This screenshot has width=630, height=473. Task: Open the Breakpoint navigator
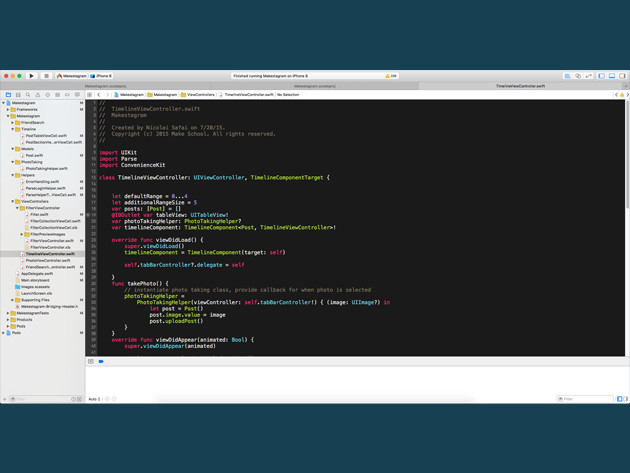click(x=67, y=95)
